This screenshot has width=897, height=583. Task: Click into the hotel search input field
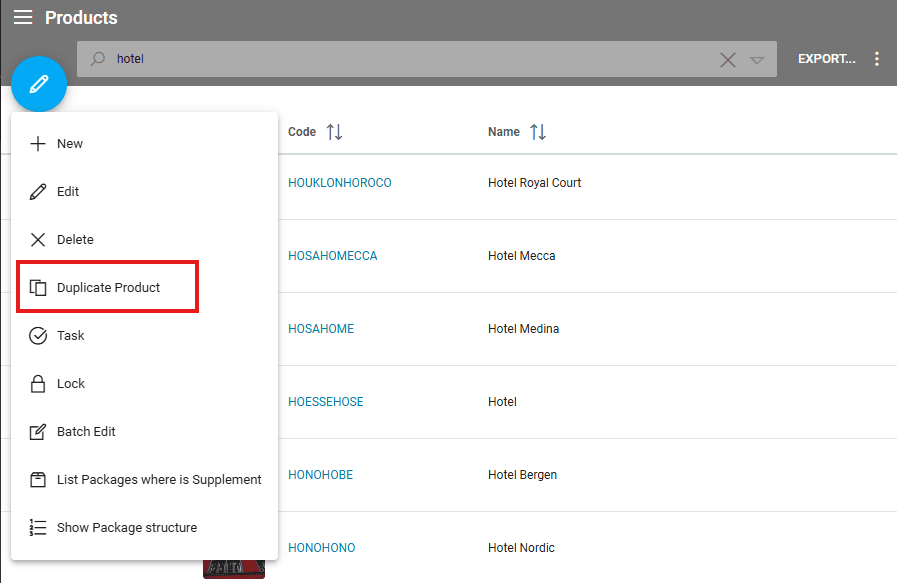pyautogui.click(x=400, y=59)
